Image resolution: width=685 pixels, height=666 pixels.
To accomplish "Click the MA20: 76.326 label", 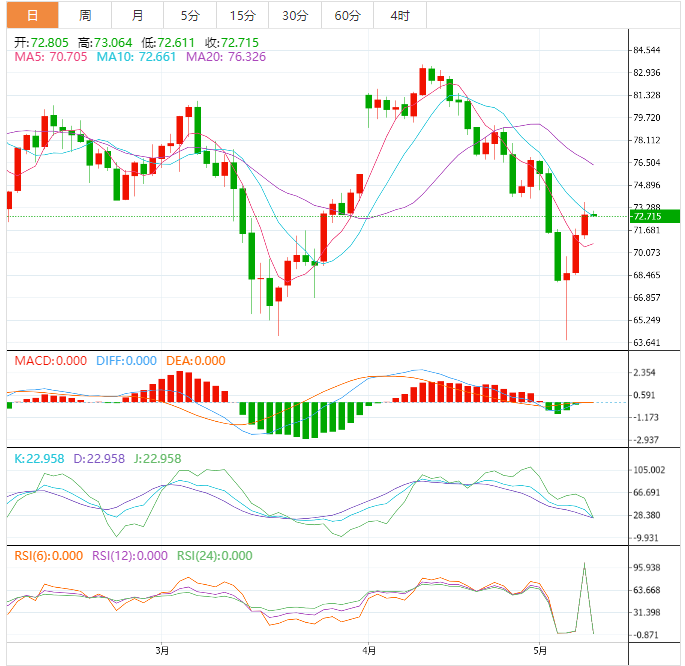I will [226, 57].
